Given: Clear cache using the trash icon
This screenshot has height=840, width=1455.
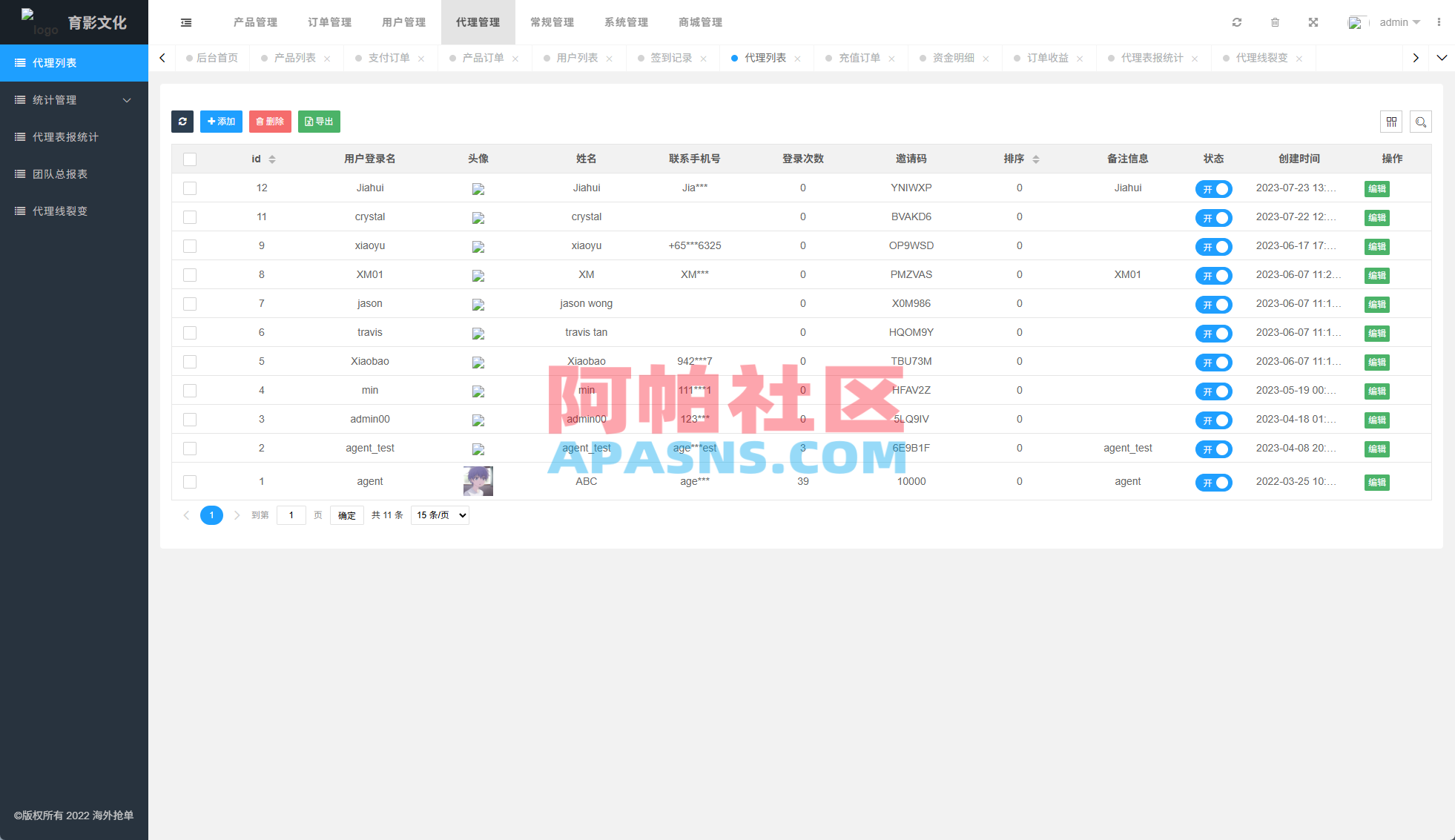Looking at the screenshot, I should 1275,22.
